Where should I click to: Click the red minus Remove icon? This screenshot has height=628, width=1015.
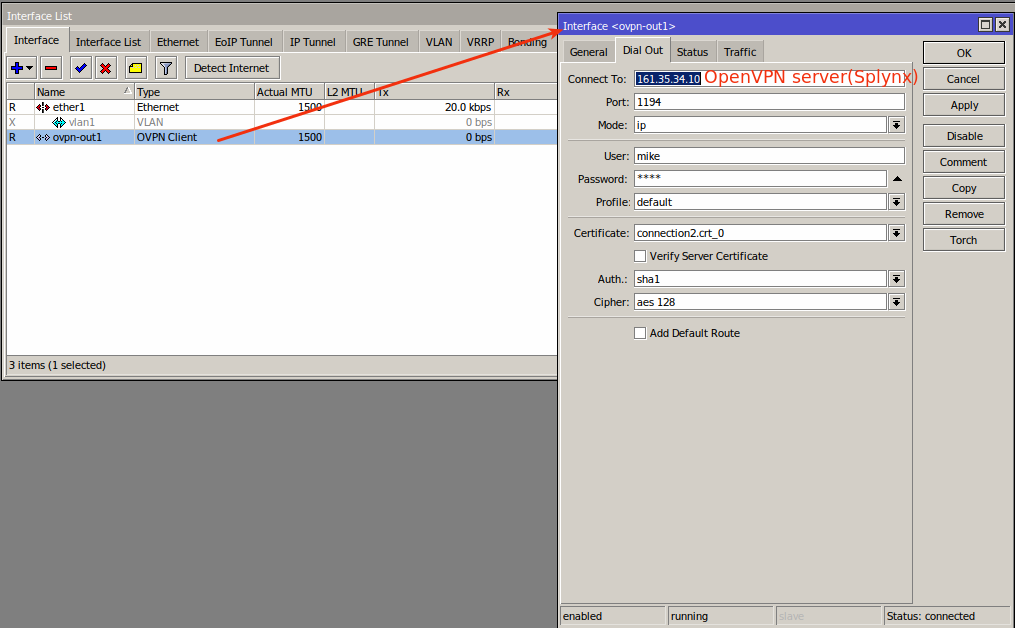(x=51, y=68)
